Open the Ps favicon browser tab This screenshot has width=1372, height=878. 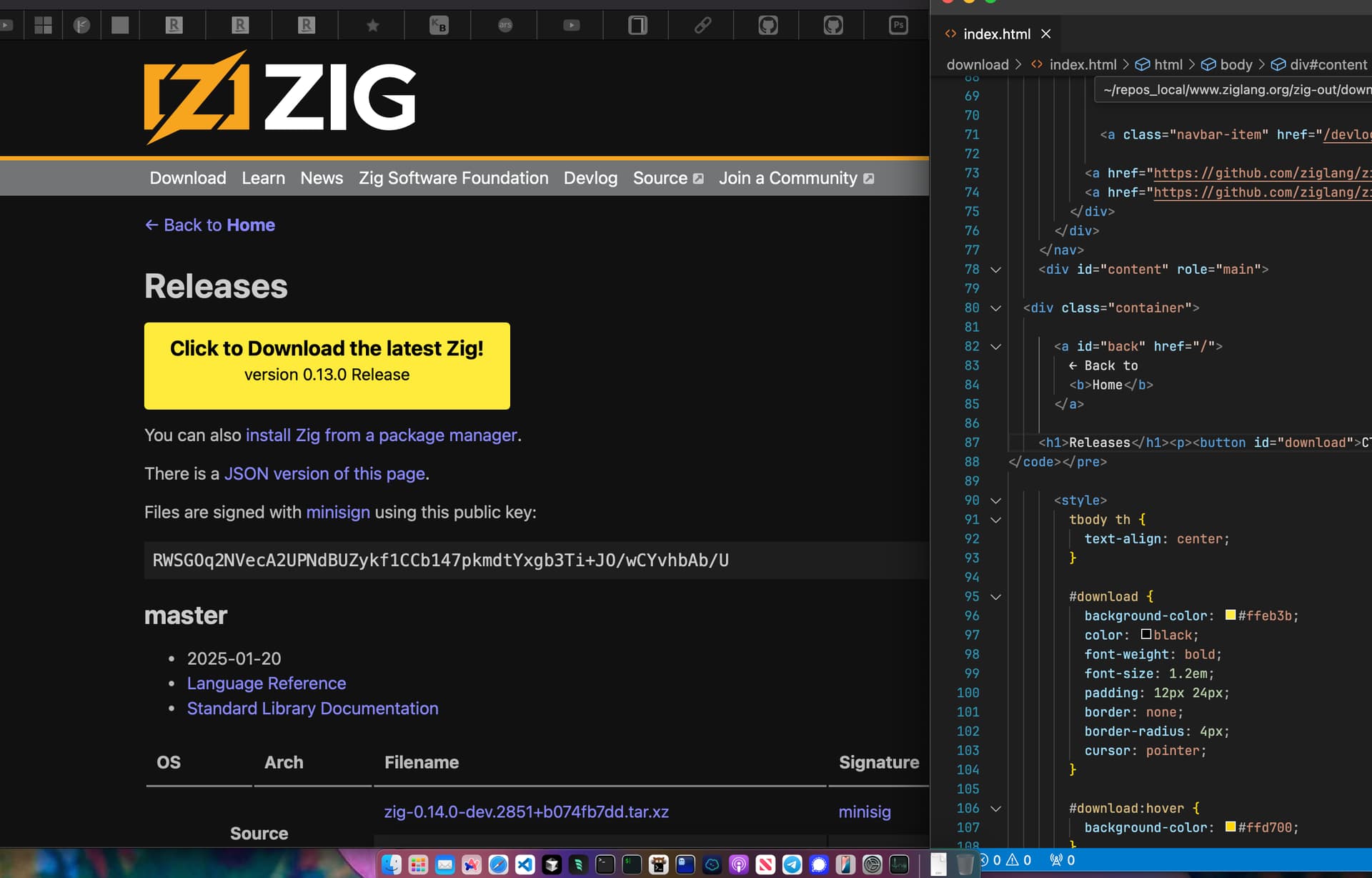898,26
